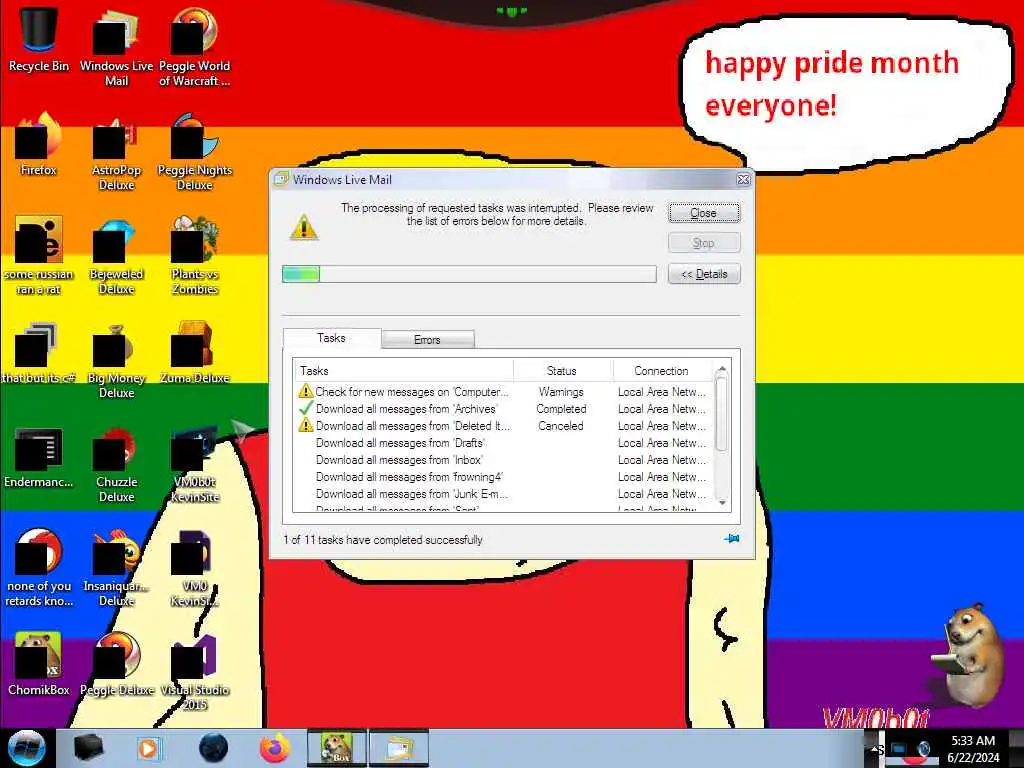The height and width of the screenshot is (768, 1024).
Task: Select the 'none of you' desktop icon
Action: pyautogui.click(x=39, y=568)
